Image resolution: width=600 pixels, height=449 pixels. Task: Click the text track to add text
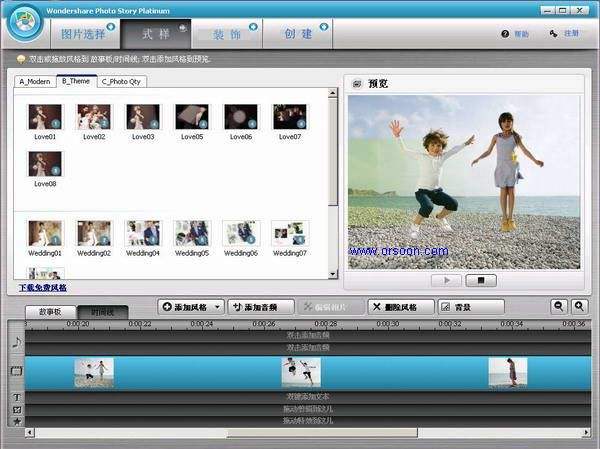pos(308,397)
